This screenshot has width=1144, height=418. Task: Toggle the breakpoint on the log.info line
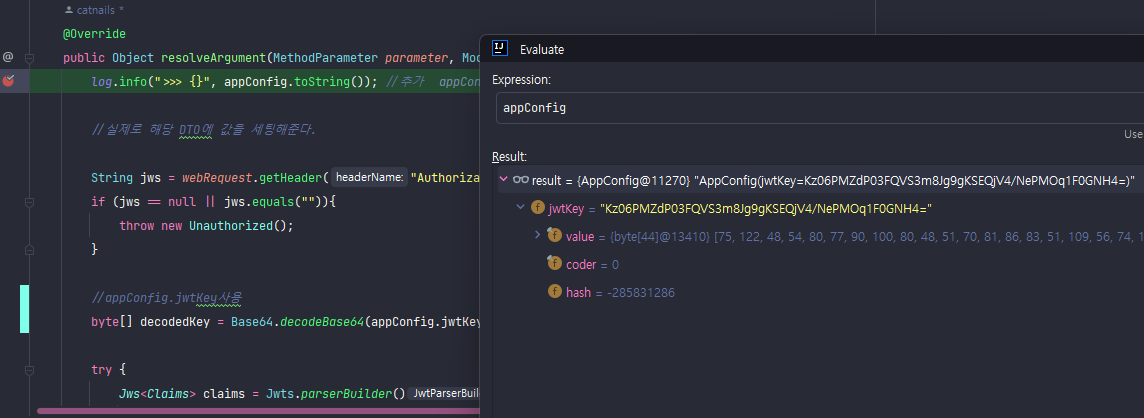click(x=8, y=80)
